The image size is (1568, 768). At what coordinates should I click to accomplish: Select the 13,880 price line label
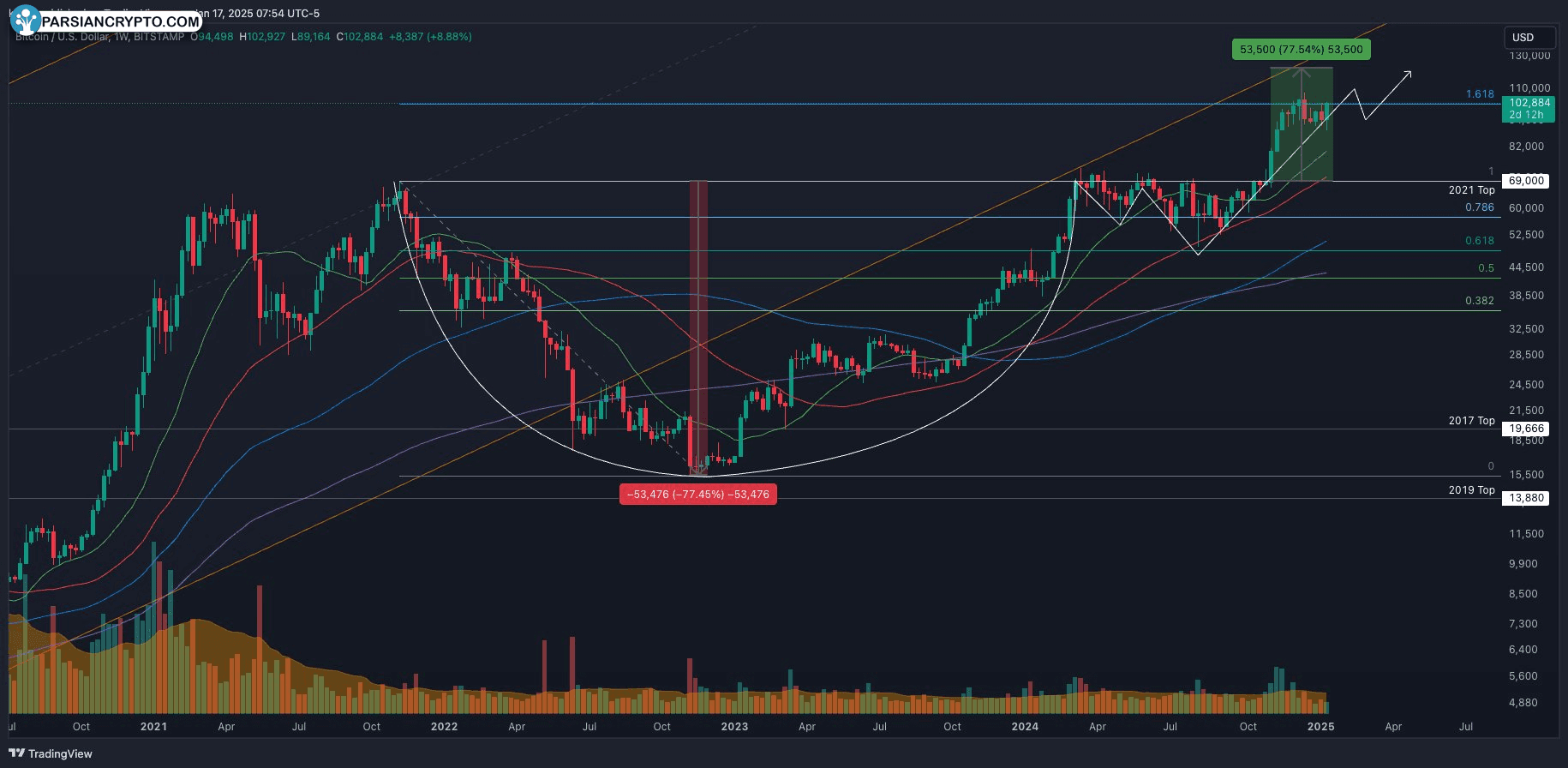point(1526,498)
